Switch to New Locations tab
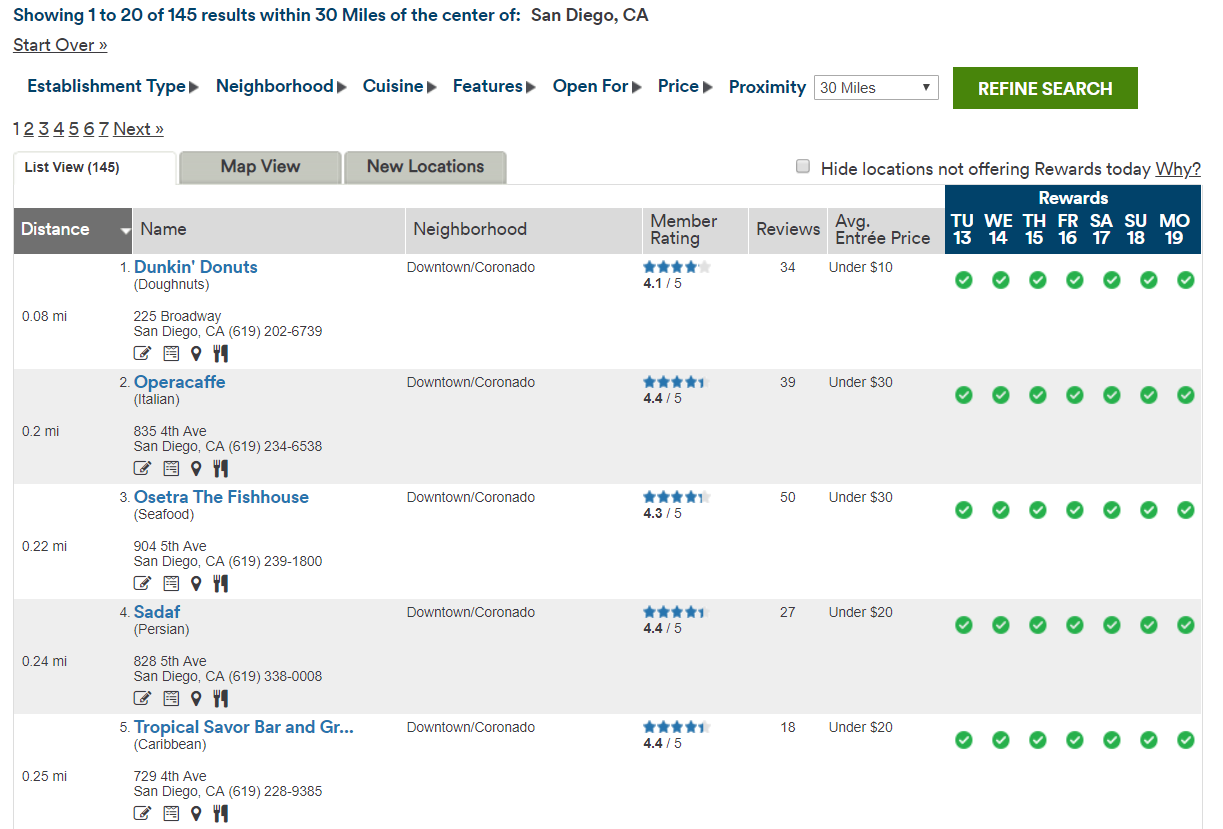Screen dimensions: 1223x829 [425, 167]
